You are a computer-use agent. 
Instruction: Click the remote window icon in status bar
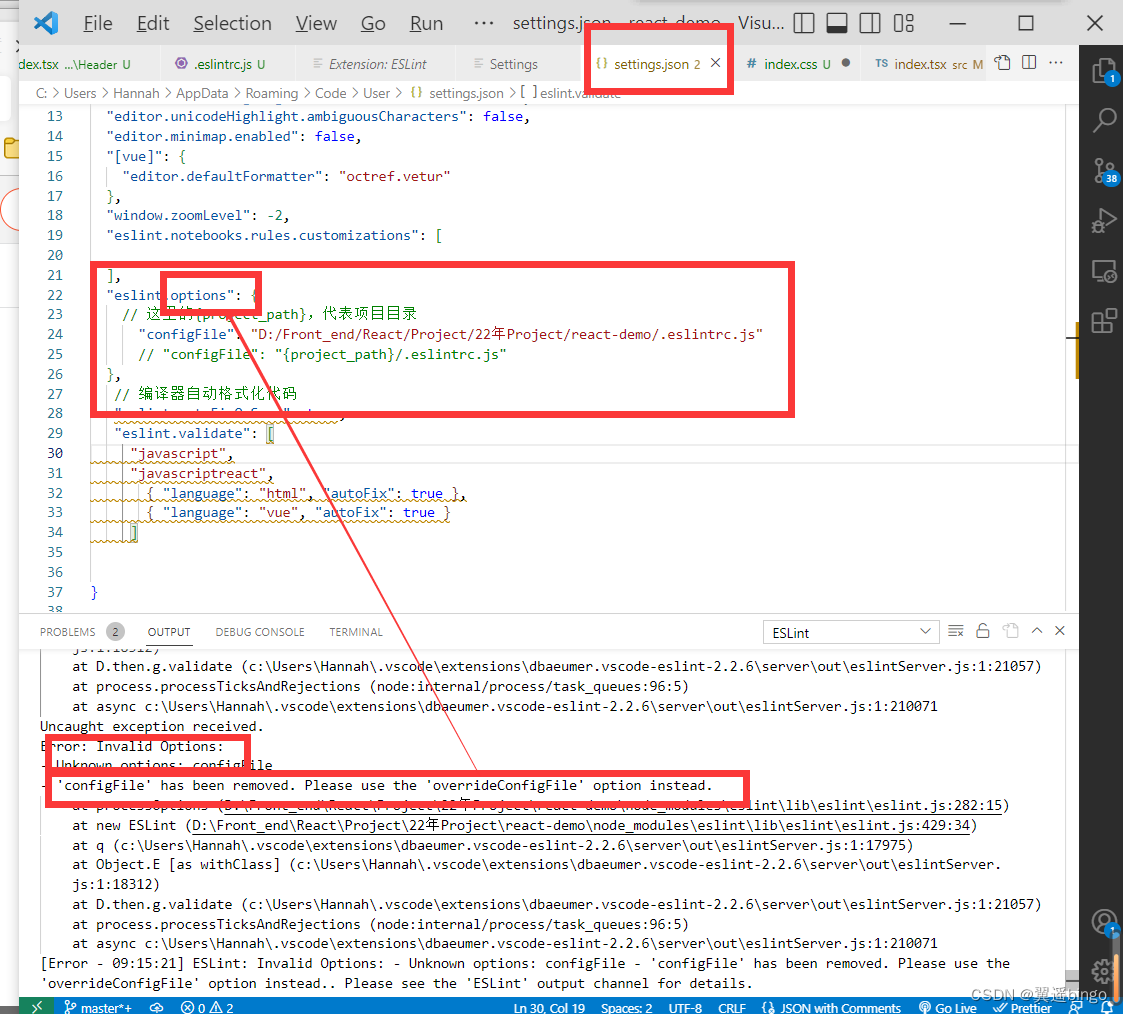click(x=37, y=1006)
